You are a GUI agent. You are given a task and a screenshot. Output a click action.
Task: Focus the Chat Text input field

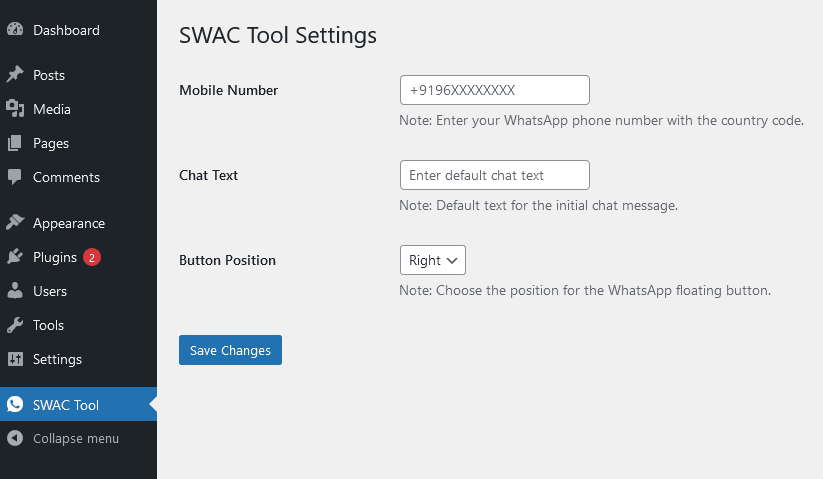coord(494,175)
